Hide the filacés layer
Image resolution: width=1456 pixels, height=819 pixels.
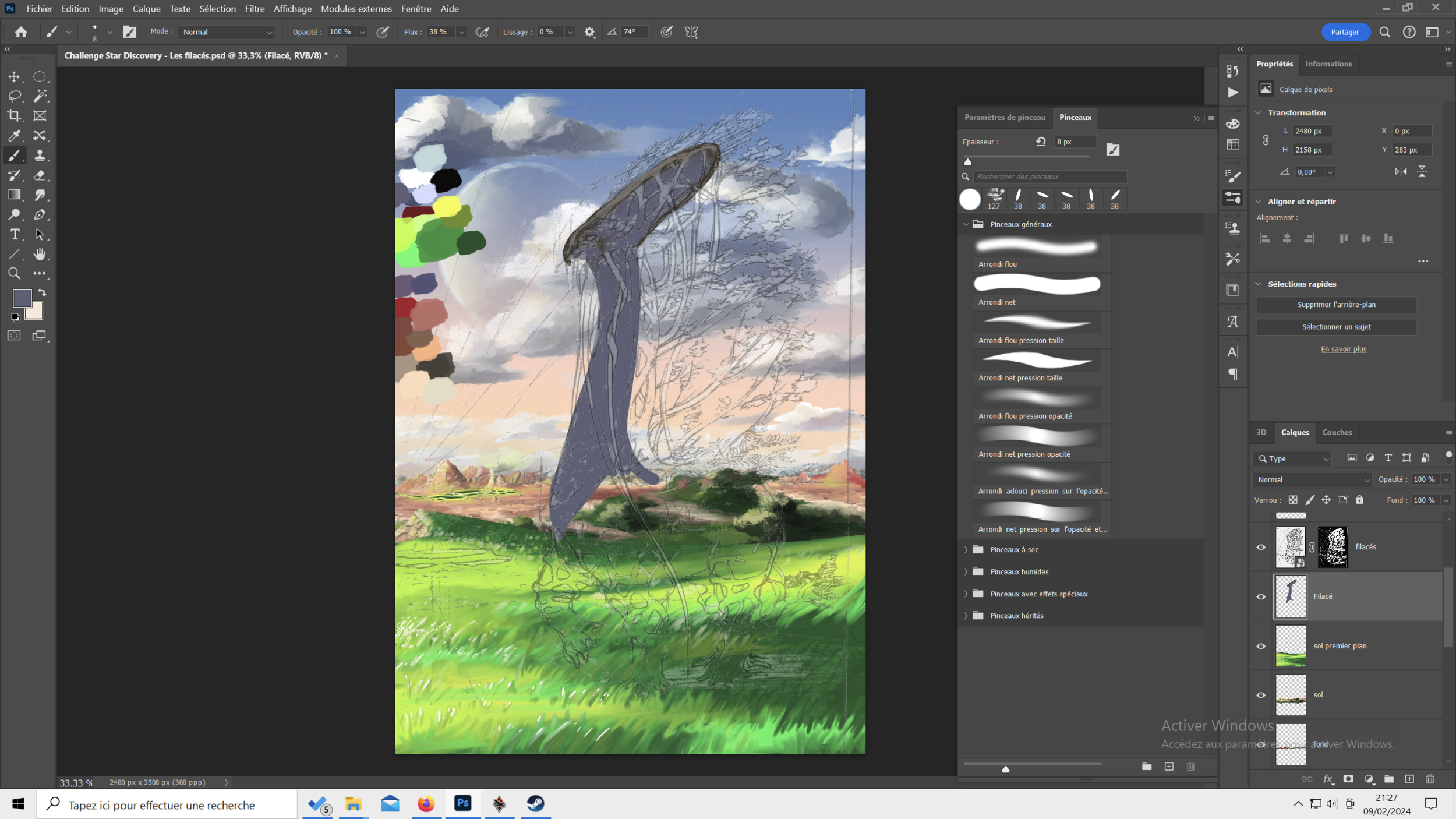tap(1261, 547)
